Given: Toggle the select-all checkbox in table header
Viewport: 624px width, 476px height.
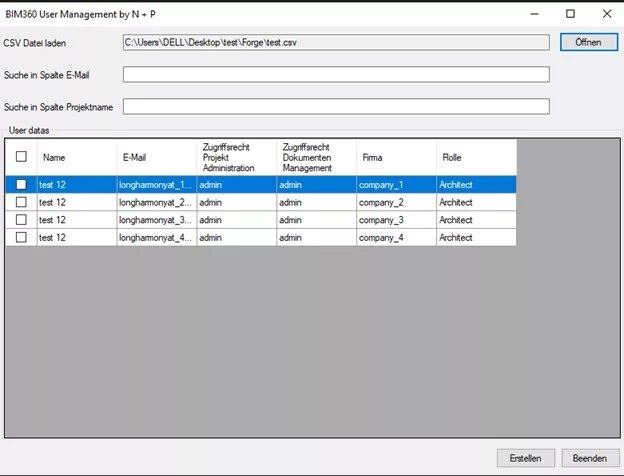Looking at the screenshot, I should pos(22,157).
